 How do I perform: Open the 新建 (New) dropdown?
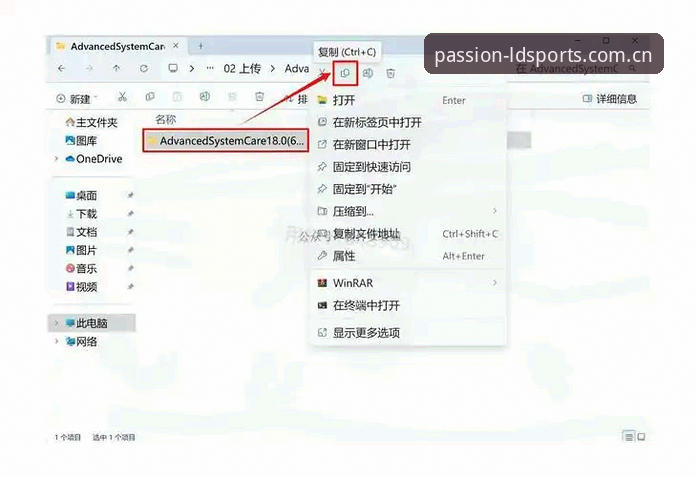77,99
